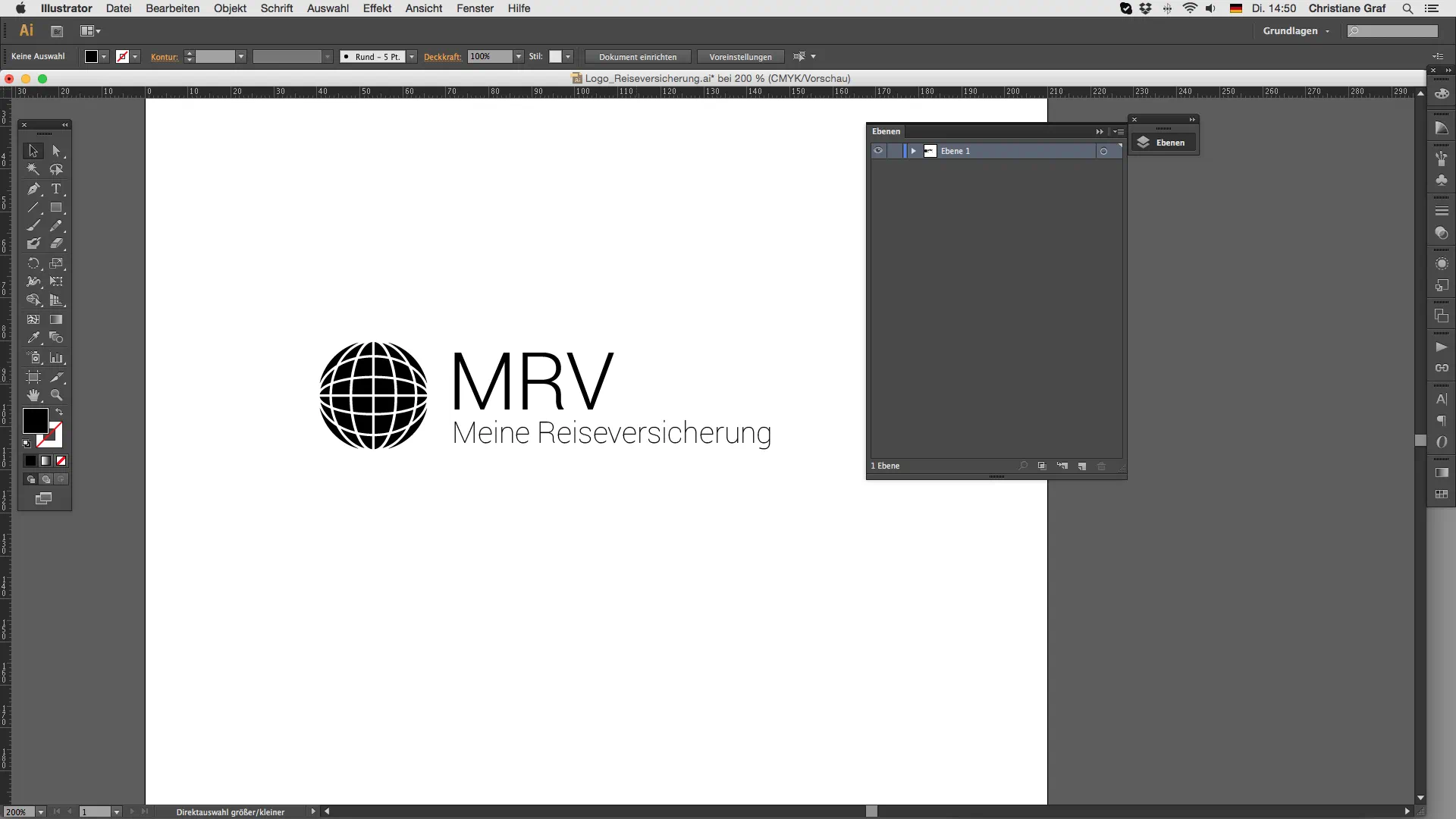The width and height of the screenshot is (1456, 819).
Task: Select the Type tool
Action: [57, 190]
